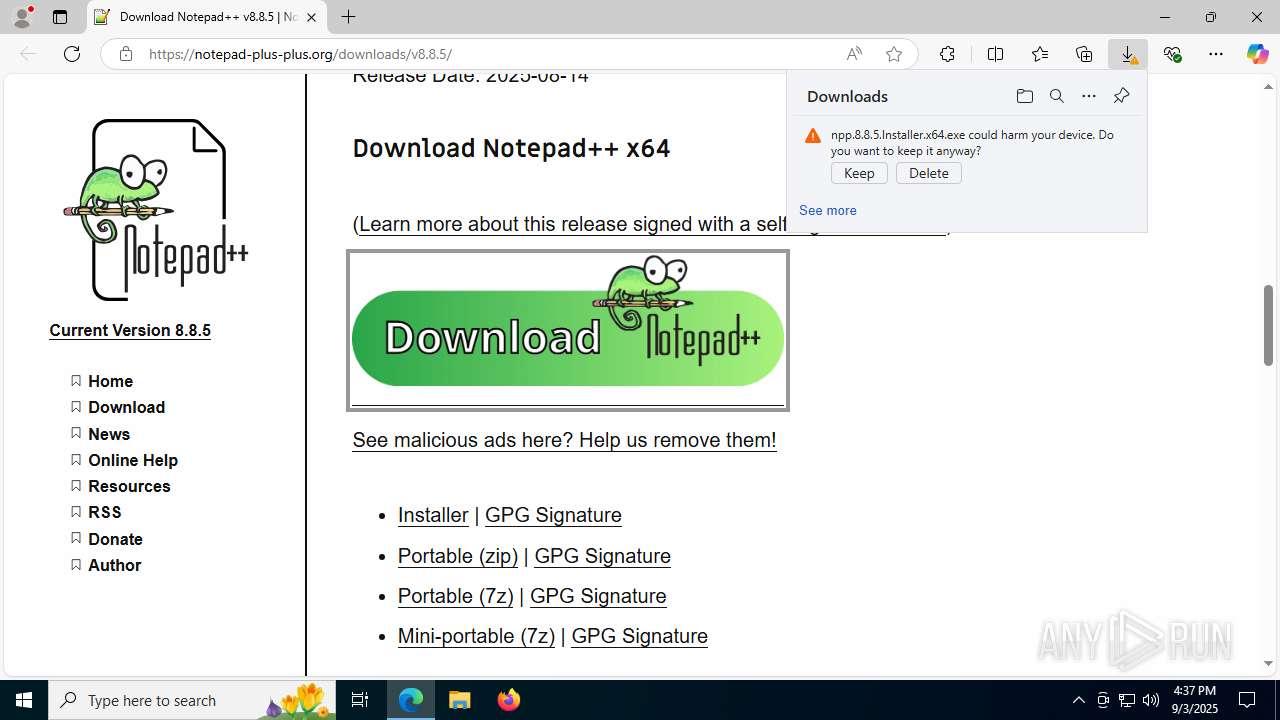Activate Read aloud icon in address bar
The height and width of the screenshot is (720, 1280).
pyautogui.click(x=854, y=54)
